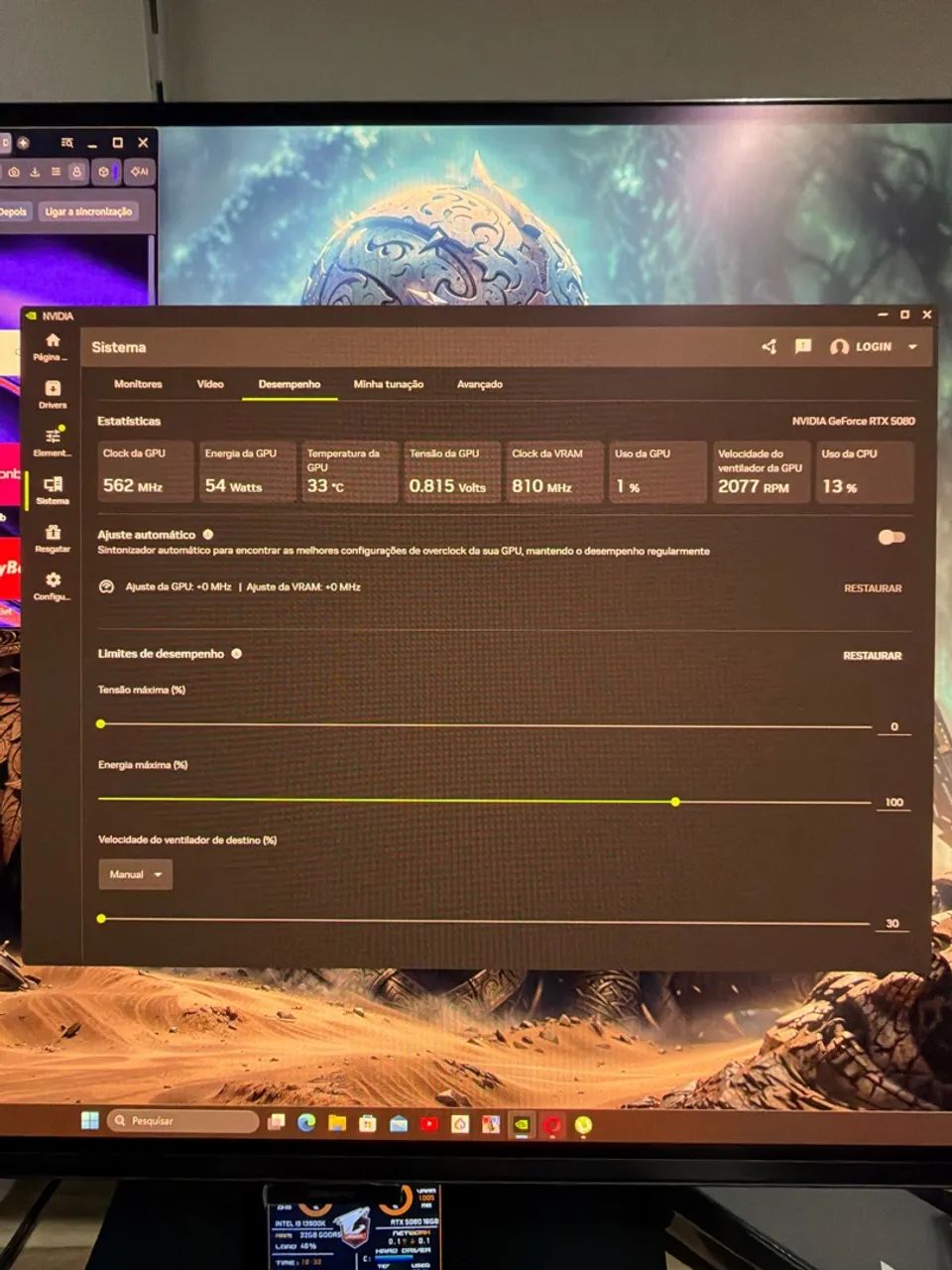Viewport: 952px width, 1270px height.
Task: Click the cube extensions icon in browser toolbar
Action: (x=104, y=172)
